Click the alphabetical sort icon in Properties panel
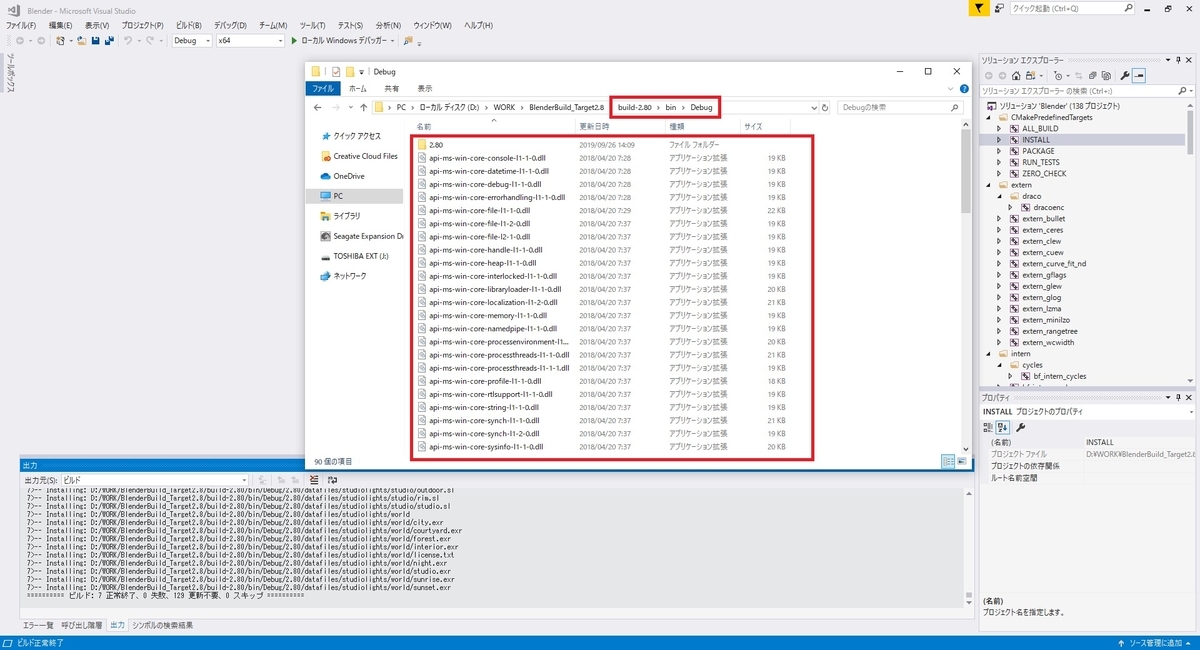Viewport: 1200px width, 650px height. coord(1002,428)
